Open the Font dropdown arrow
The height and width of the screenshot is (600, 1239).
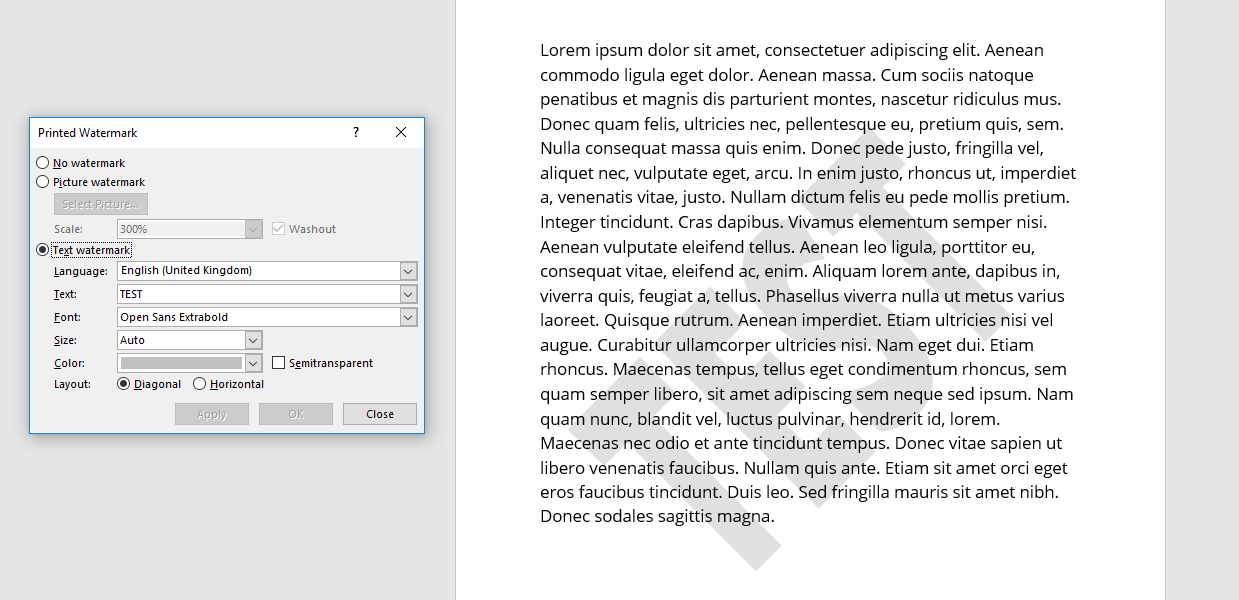[408, 317]
